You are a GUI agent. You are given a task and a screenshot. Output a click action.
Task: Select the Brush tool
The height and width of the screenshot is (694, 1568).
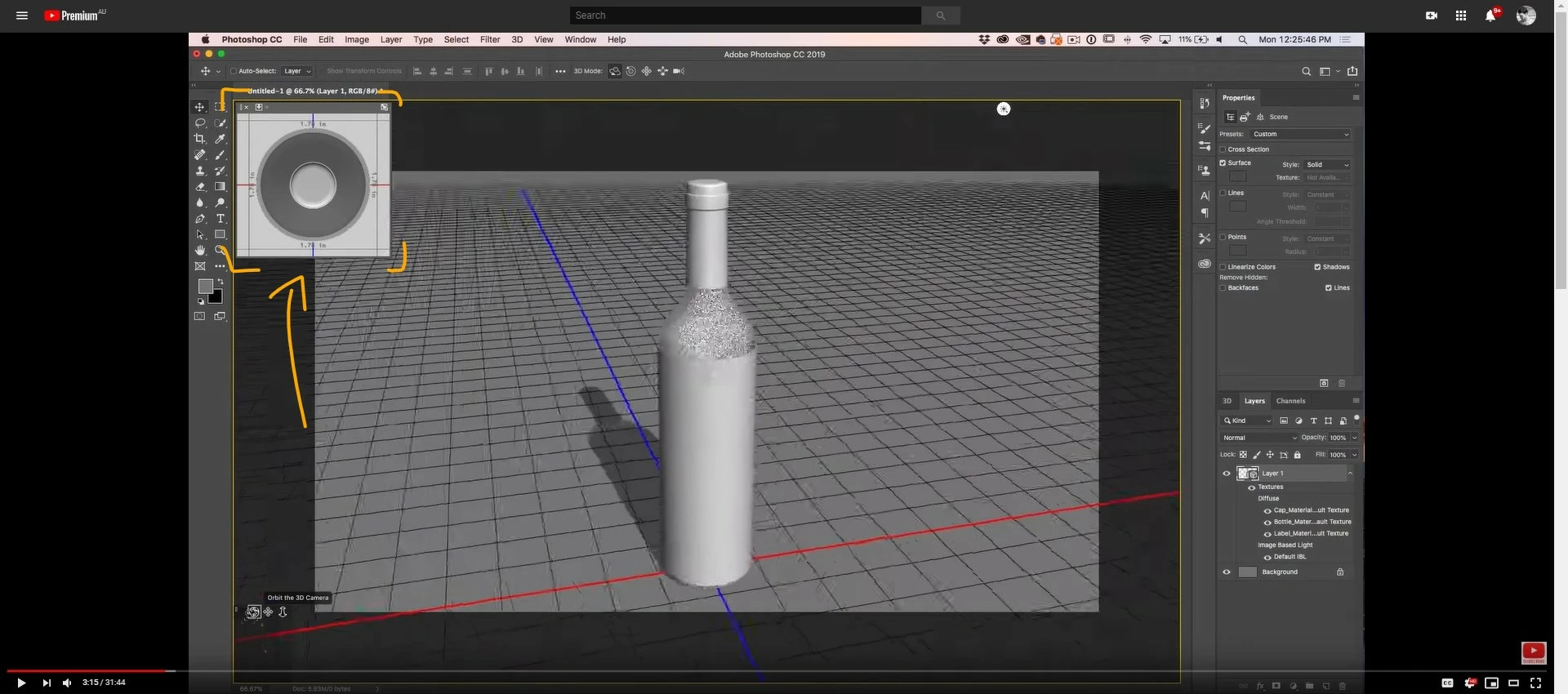pos(220,154)
